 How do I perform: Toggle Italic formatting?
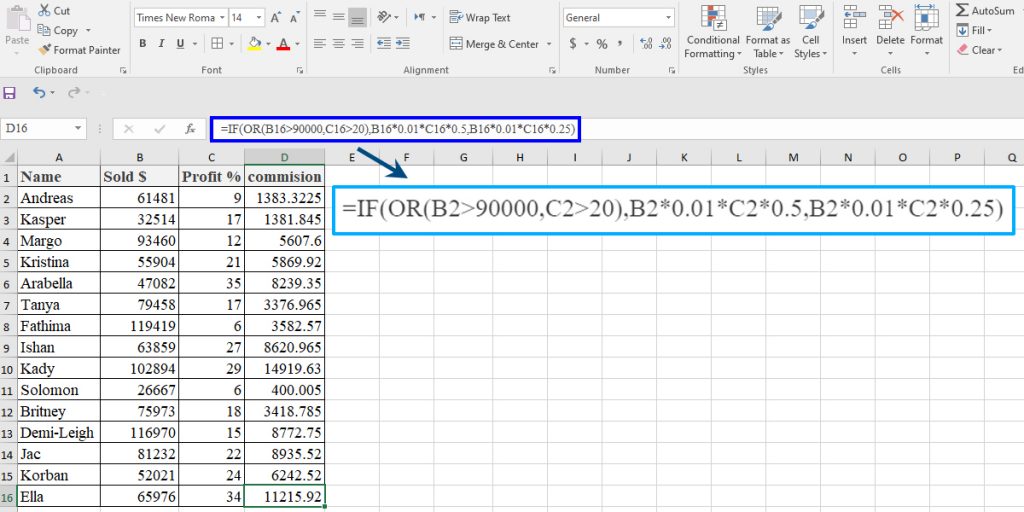[161, 44]
